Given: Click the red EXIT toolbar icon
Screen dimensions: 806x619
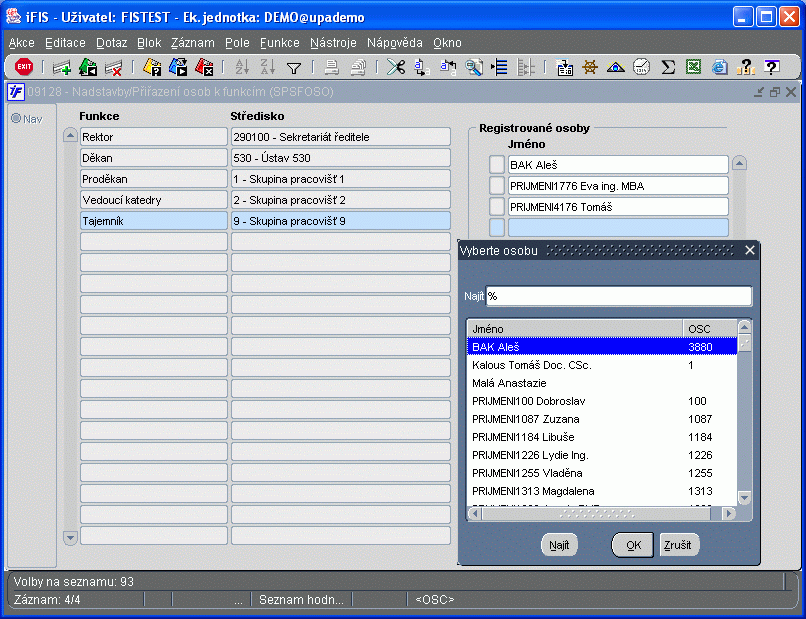Looking at the screenshot, I should click(24, 67).
